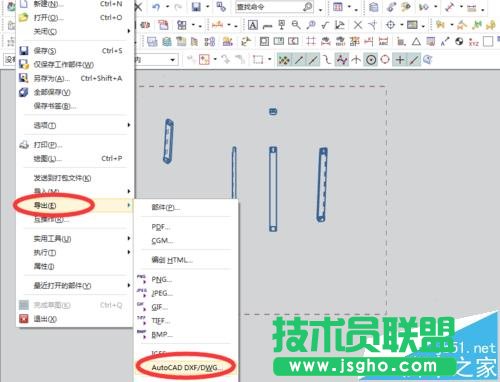The image size is (500, 382).
Task: Click the XYZ coordinate icon
Action: (x=474, y=42)
